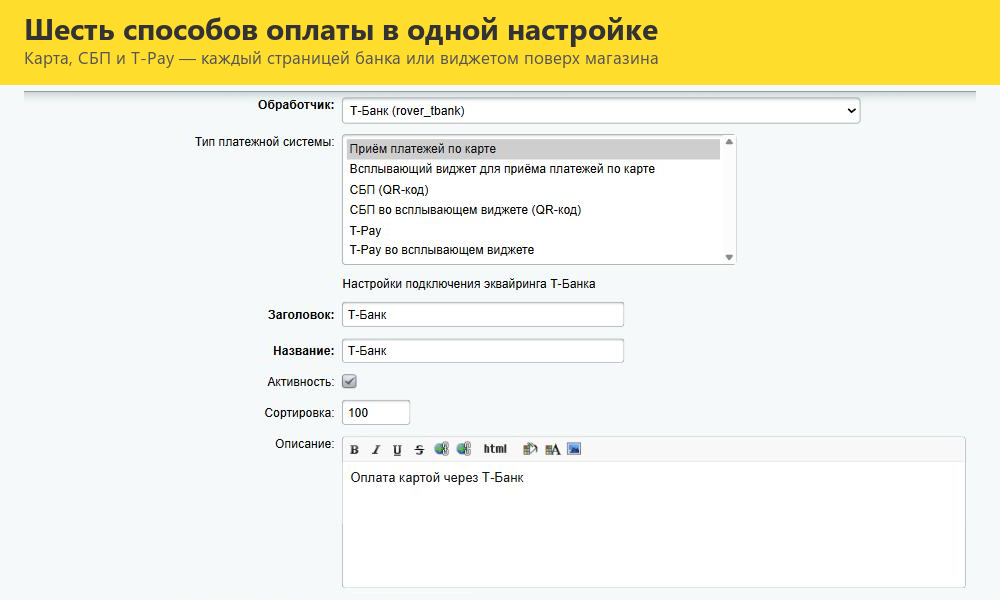Viewport: 1000px width, 600px height.
Task: Remove link using second globe-chain icon
Action: 464,449
